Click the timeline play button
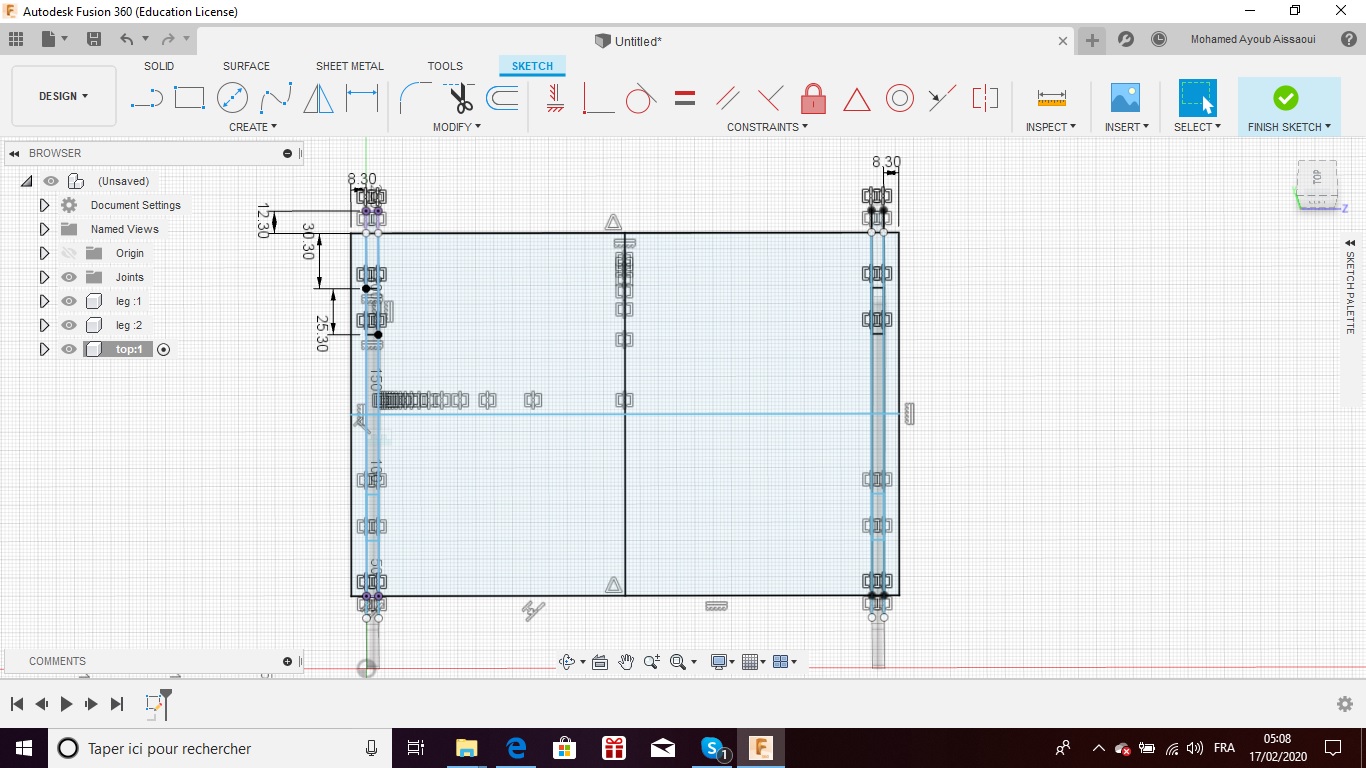Screen dimensions: 1366x768 pyautogui.click(x=66, y=704)
